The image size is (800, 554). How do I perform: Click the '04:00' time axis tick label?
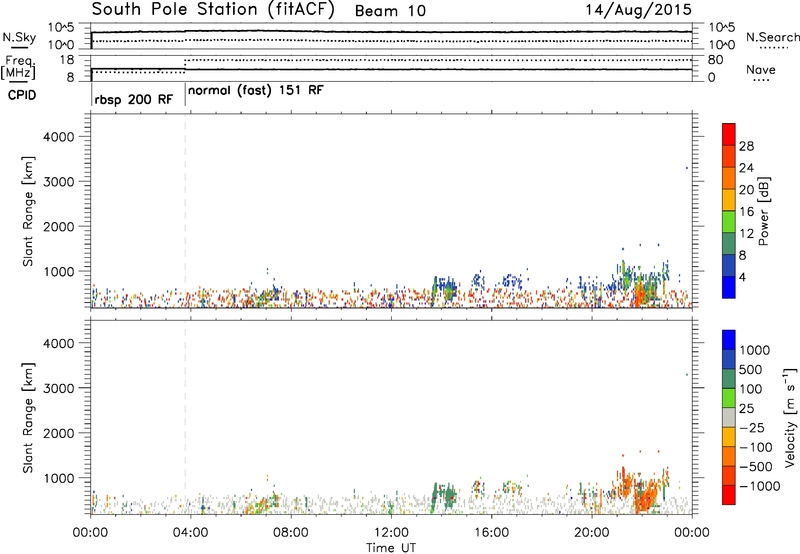[x=190, y=533]
